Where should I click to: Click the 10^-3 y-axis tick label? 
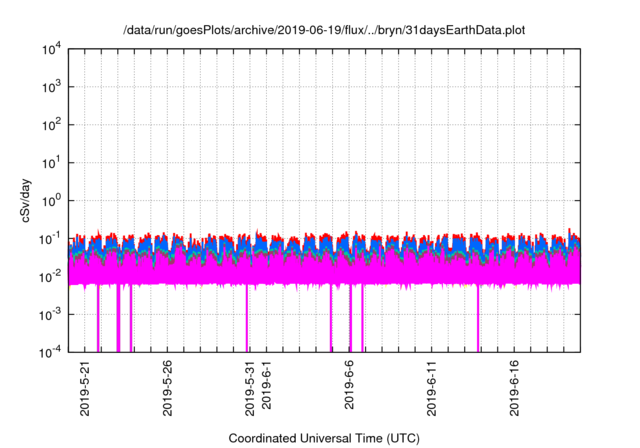tap(50, 315)
